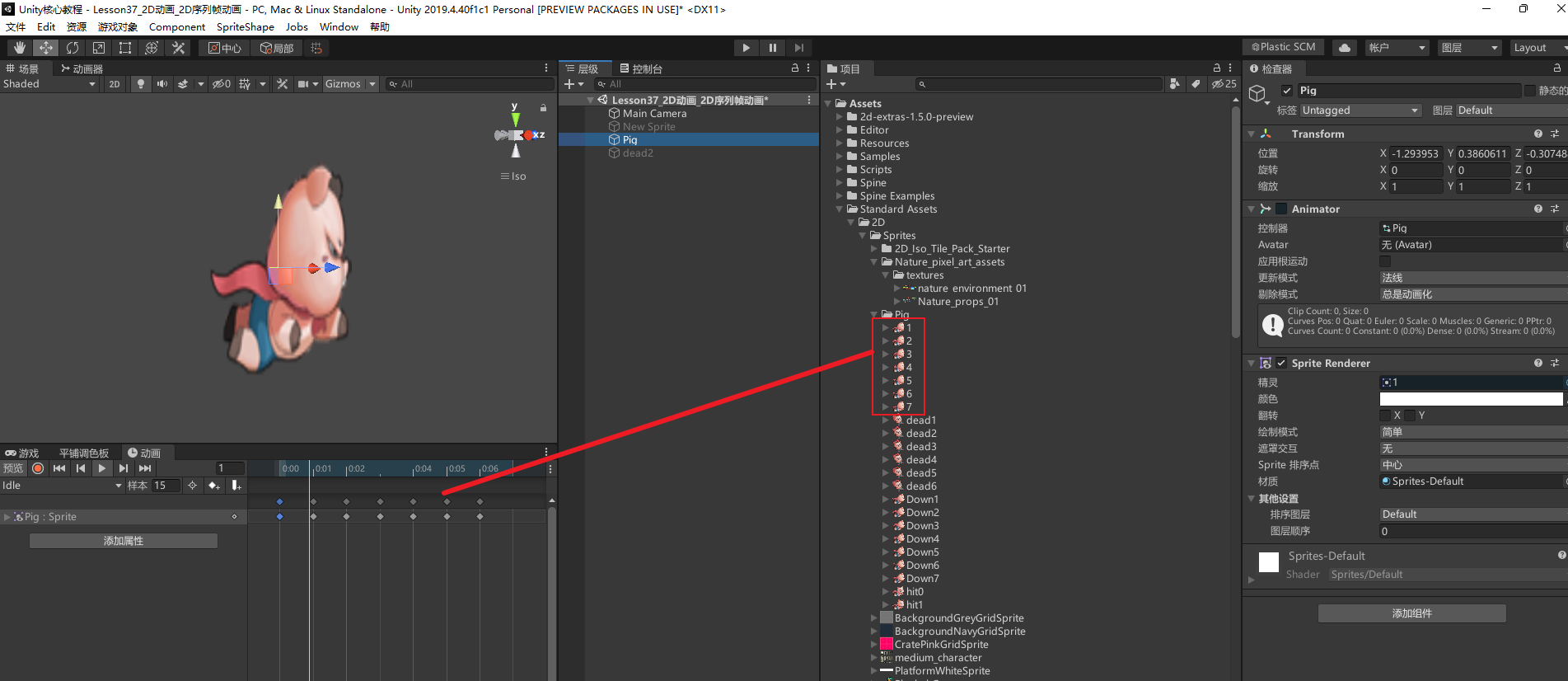Open the Untagged tag dropdown
The height and width of the screenshot is (681, 1568).
[1360, 110]
